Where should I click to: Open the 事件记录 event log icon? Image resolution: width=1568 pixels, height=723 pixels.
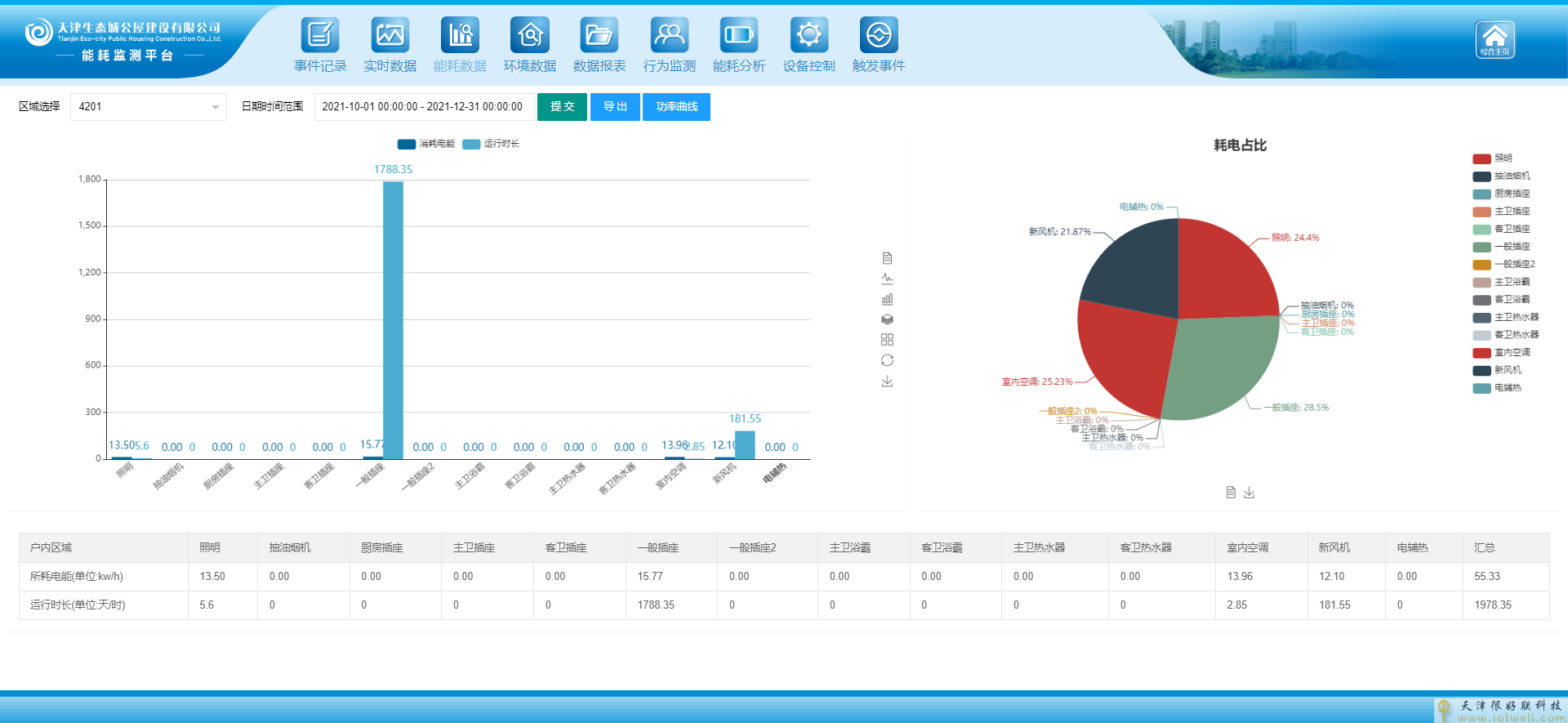pyautogui.click(x=320, y=35)
